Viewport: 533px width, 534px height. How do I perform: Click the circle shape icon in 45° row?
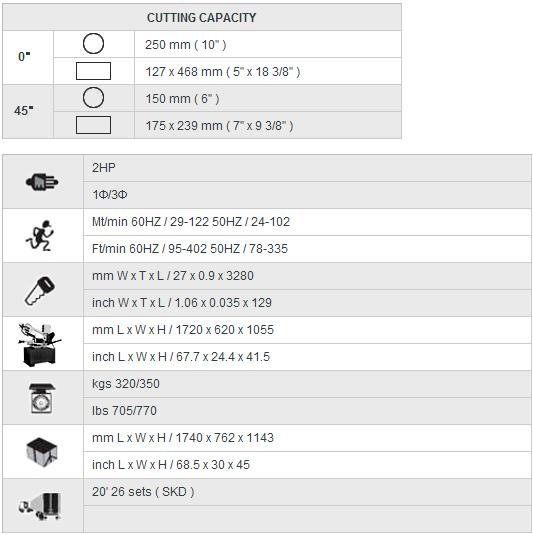pyautogui.click(x=93, y=97)
